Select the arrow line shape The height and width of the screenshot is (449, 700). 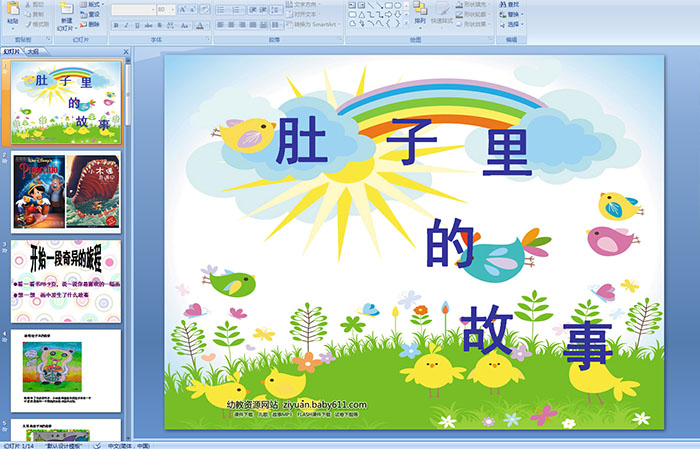(x=379, y=5)
